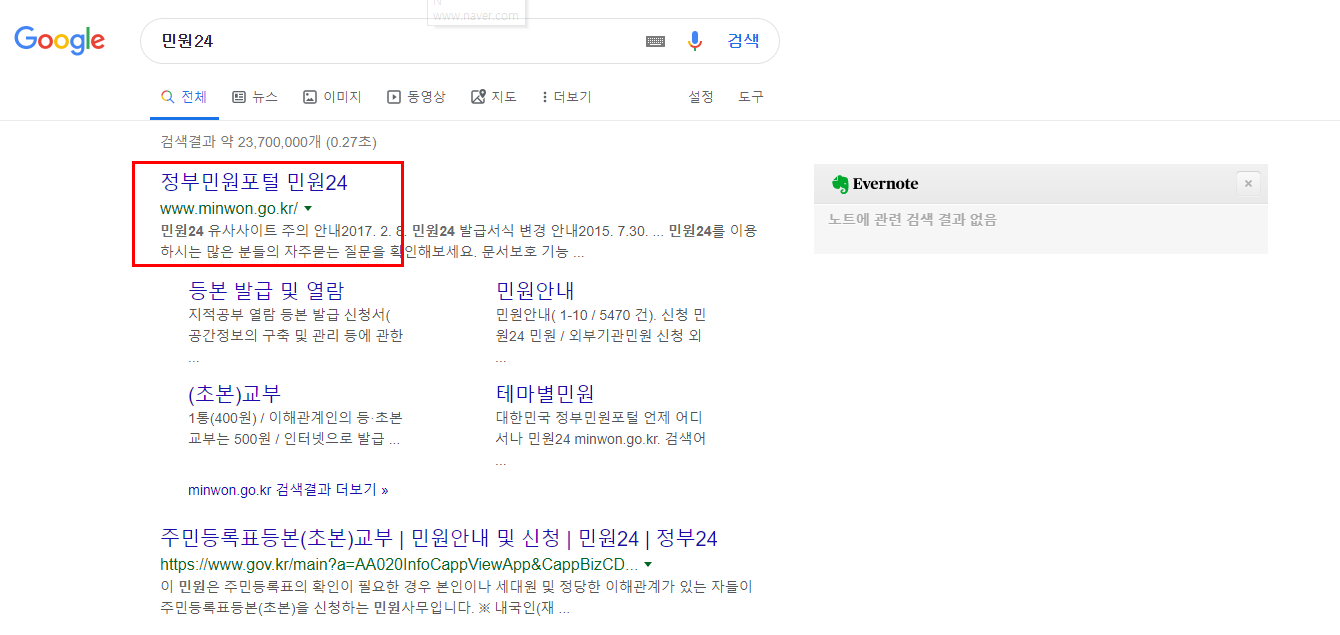
Task: Click the 검색 search button
Action: coord(743,41)
